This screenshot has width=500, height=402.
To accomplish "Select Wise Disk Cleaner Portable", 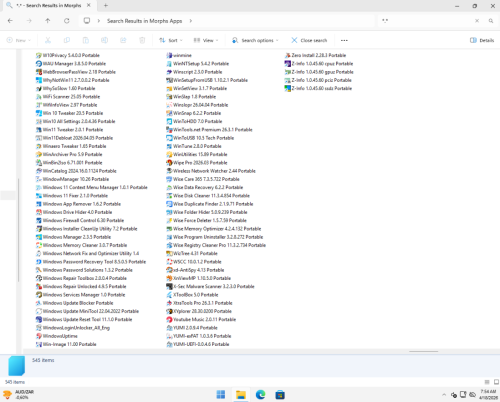I will 208,196.
